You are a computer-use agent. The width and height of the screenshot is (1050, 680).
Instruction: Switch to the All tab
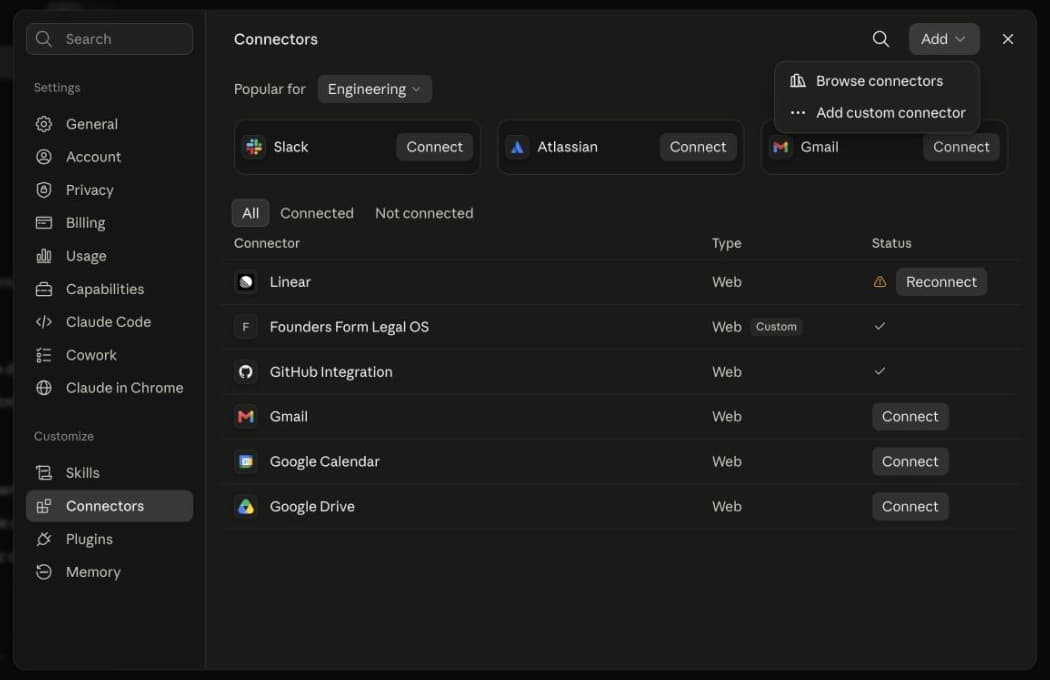click(250, 213)
